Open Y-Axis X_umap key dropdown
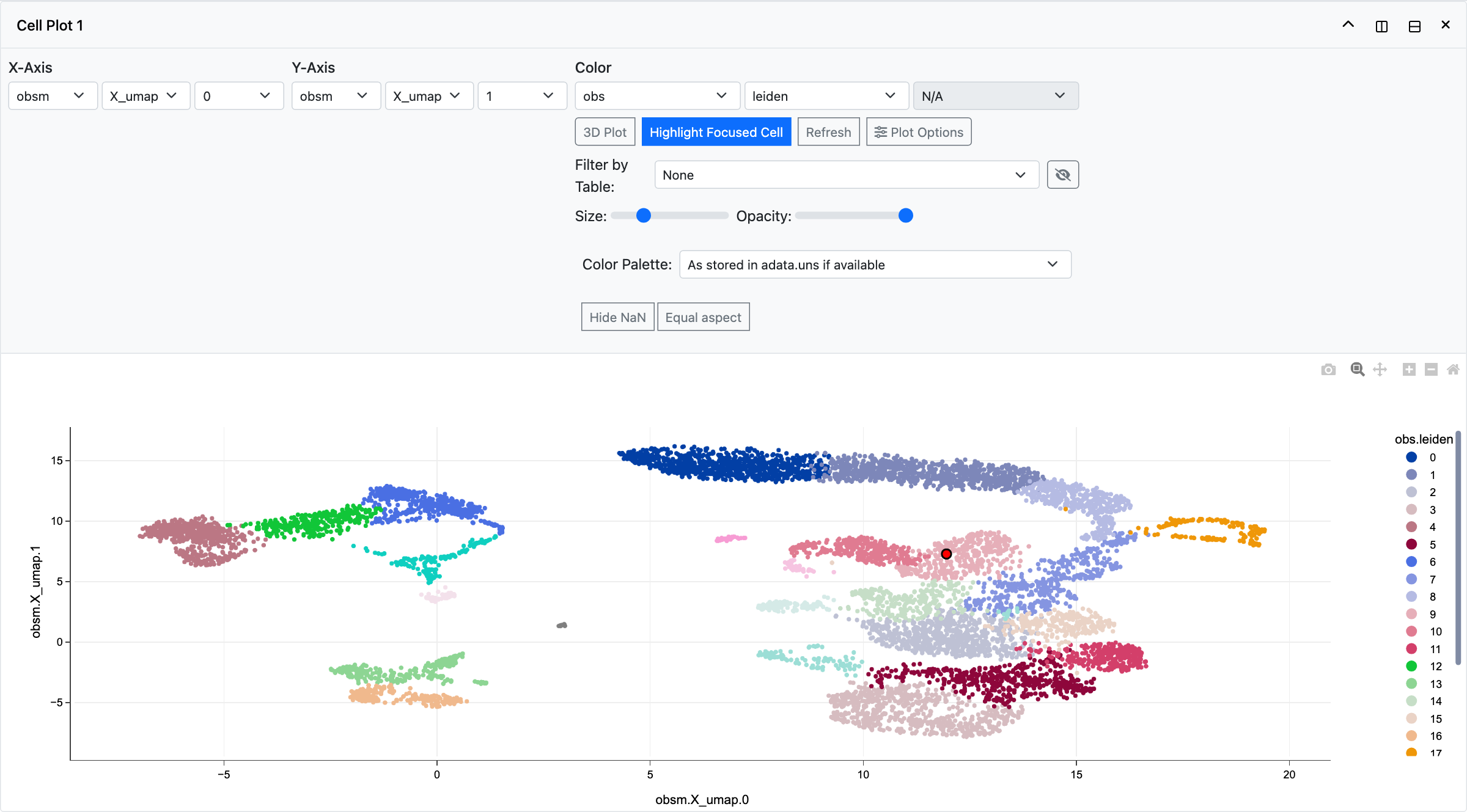 coord(429,96)
